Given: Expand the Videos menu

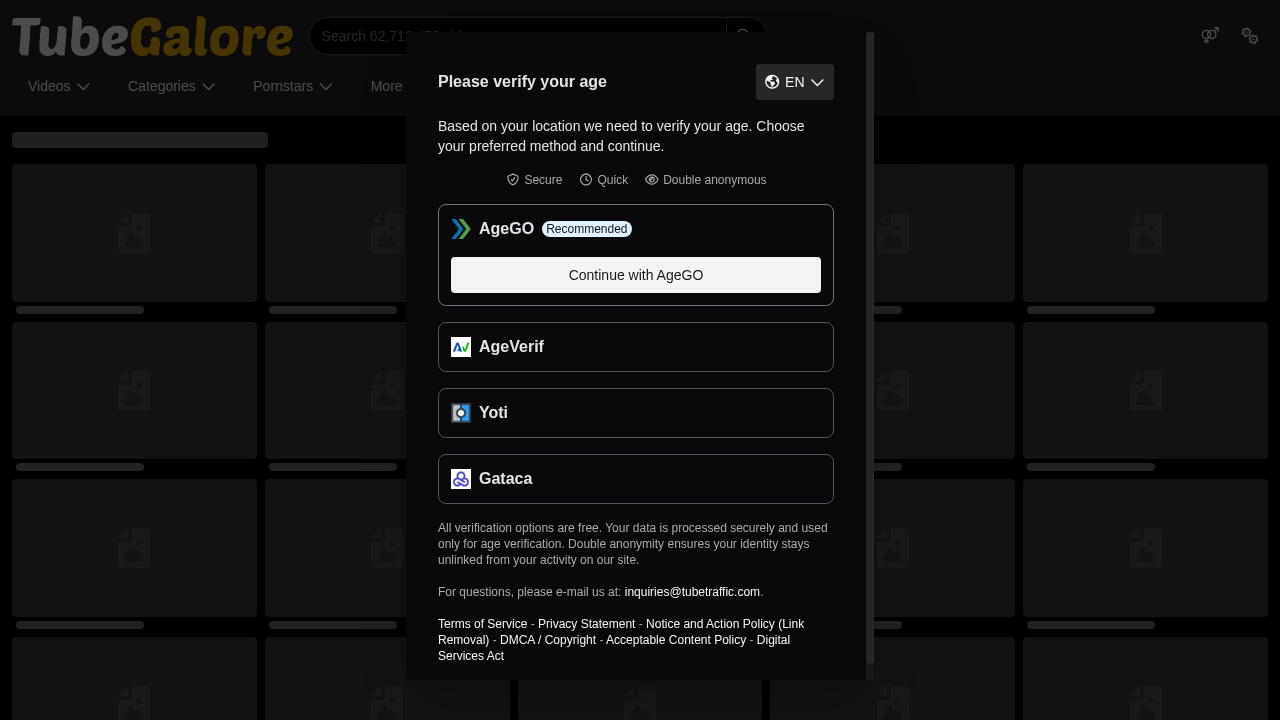Looking at the screenshot, I should pos(59,86).
